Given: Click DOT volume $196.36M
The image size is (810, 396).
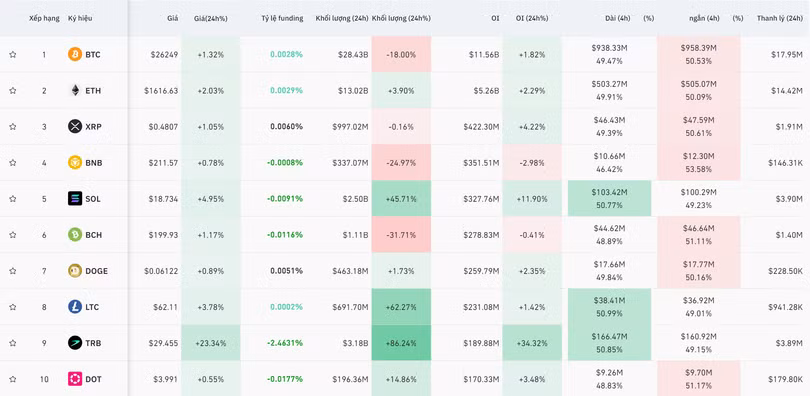Looking at the screenshot, I should point(350,379).
